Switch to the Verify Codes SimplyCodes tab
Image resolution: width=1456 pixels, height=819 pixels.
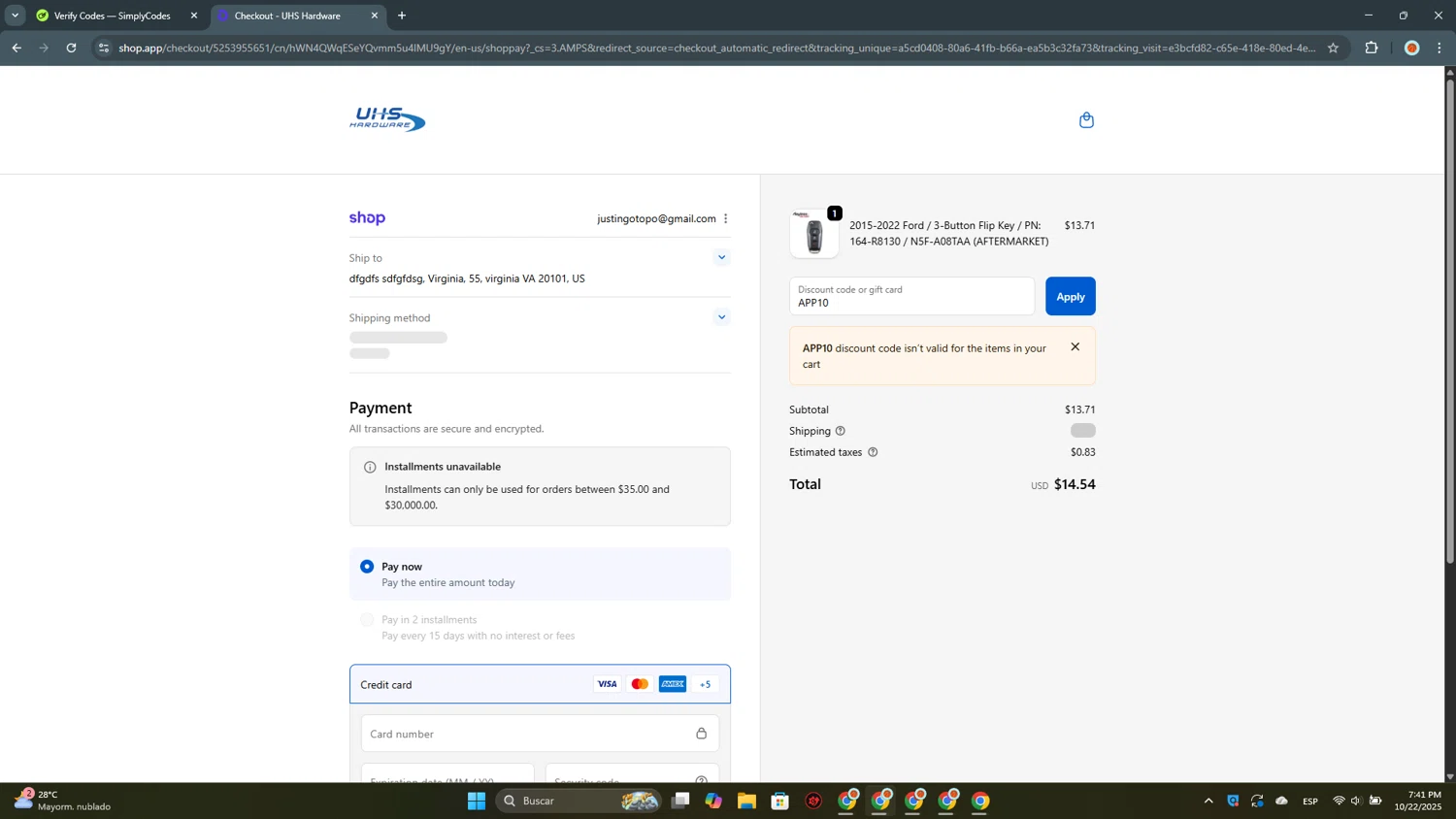(112, 16)
